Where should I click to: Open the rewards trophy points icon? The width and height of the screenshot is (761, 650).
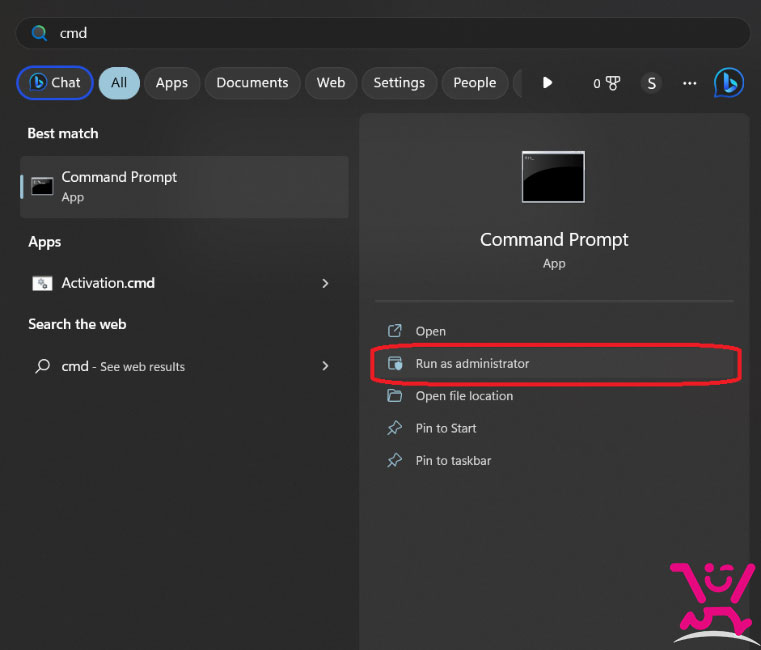point(607,83)
